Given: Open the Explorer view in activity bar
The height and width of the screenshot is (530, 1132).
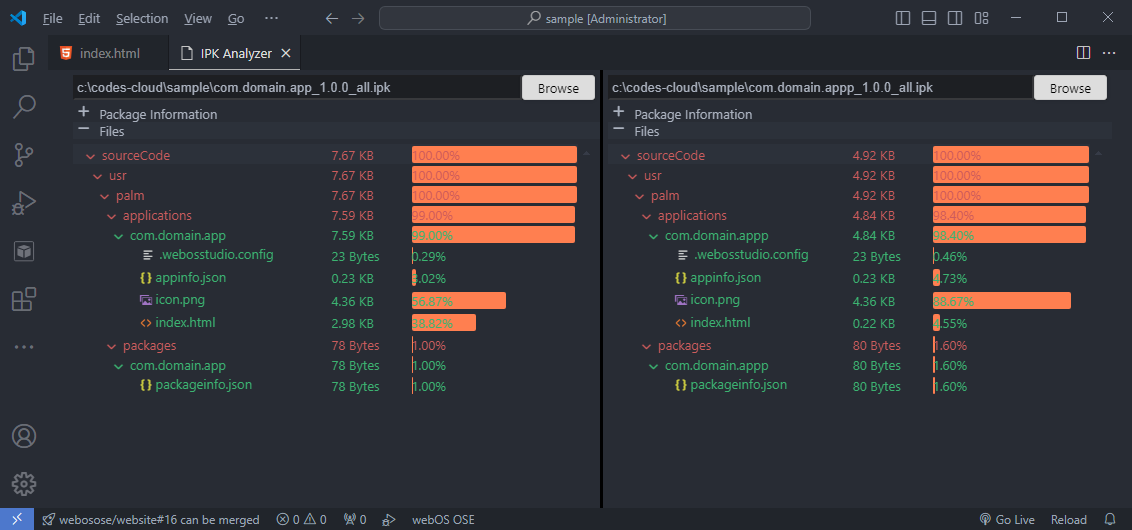Looking at the screenshot, I should [x=24, y=59].
